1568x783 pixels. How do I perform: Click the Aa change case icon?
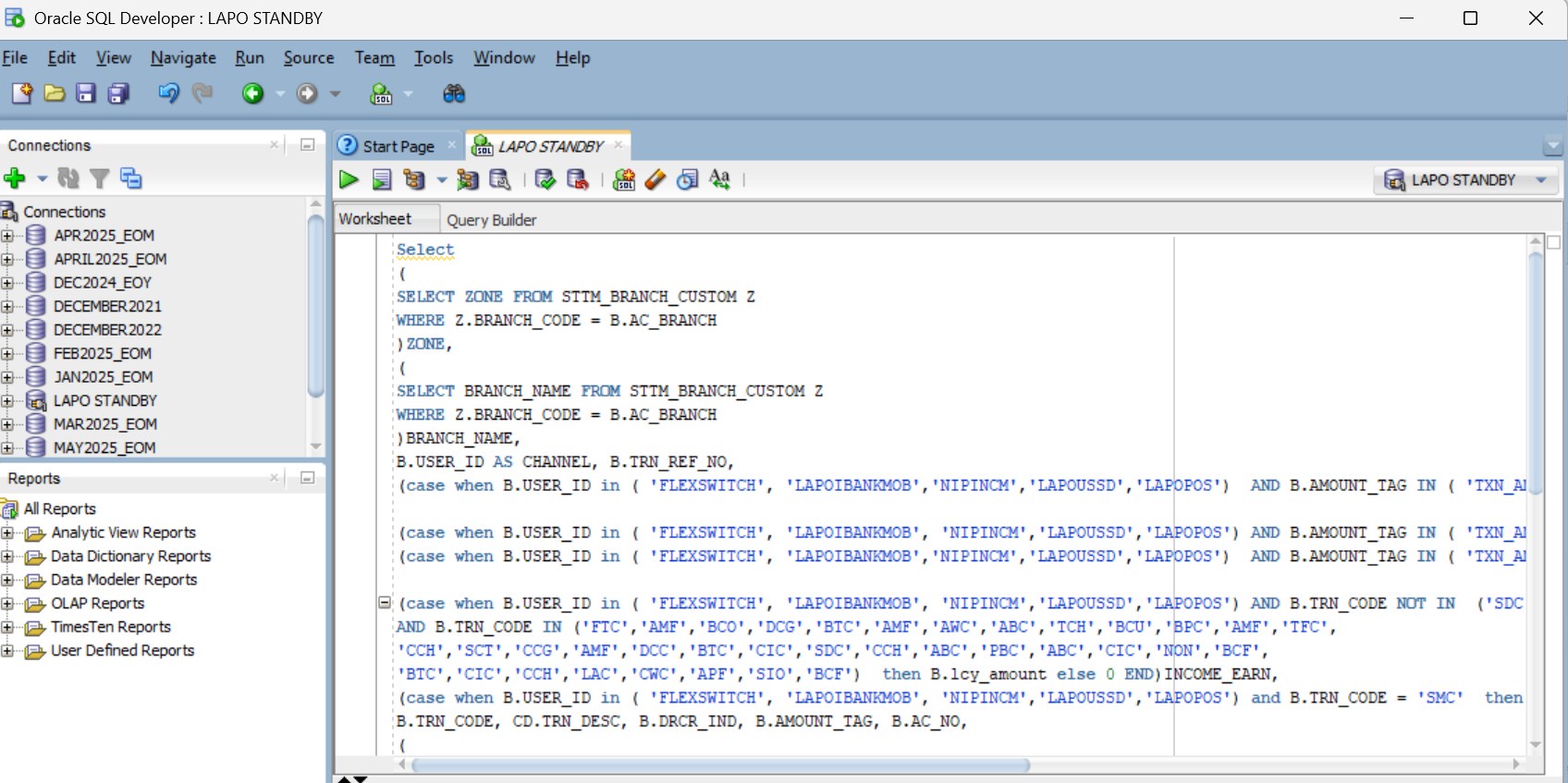[x=719, y=180]
